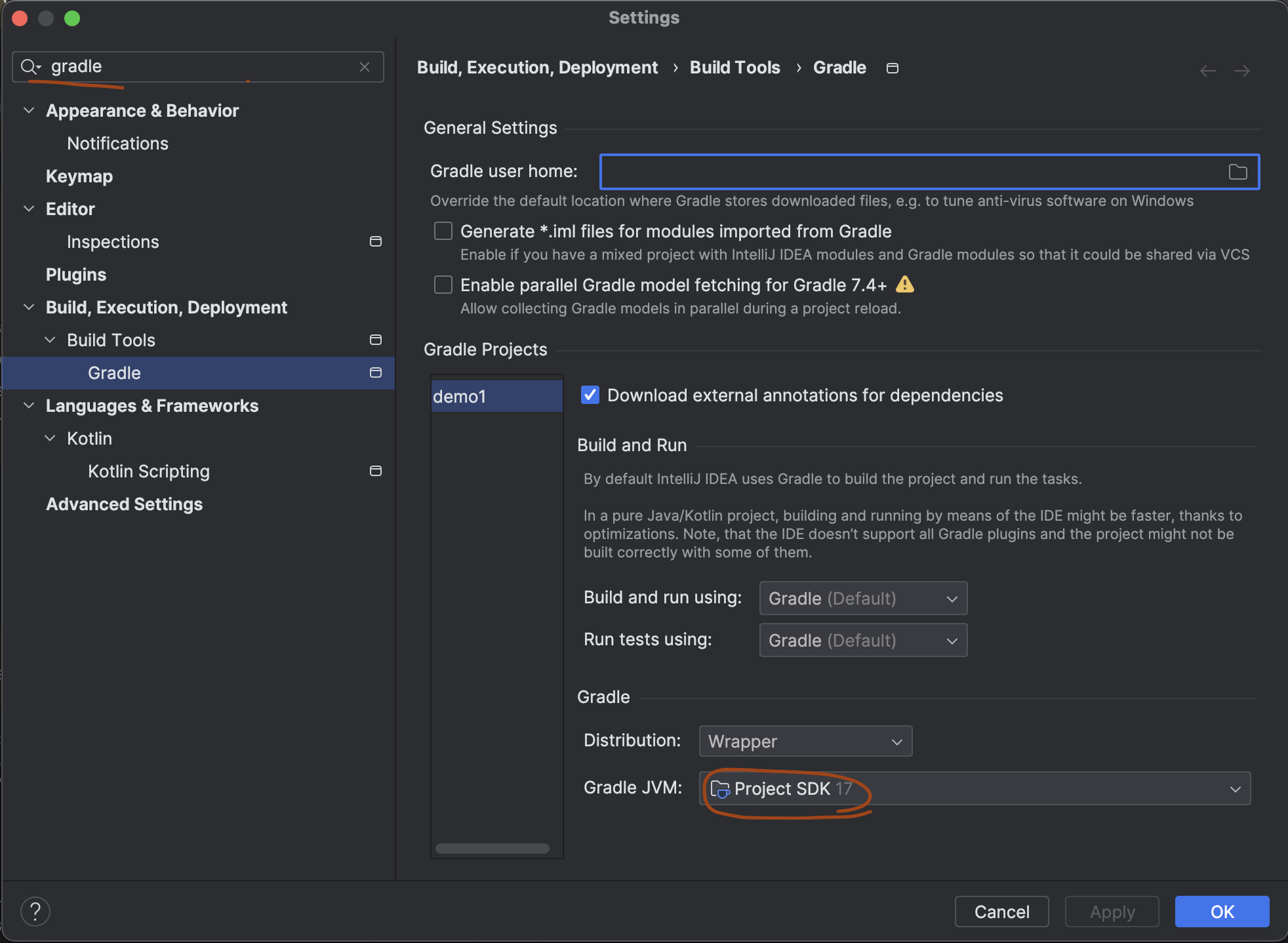Open Kotlin Scripting settings
This screenshot has height=943, width=1288.
149,471
